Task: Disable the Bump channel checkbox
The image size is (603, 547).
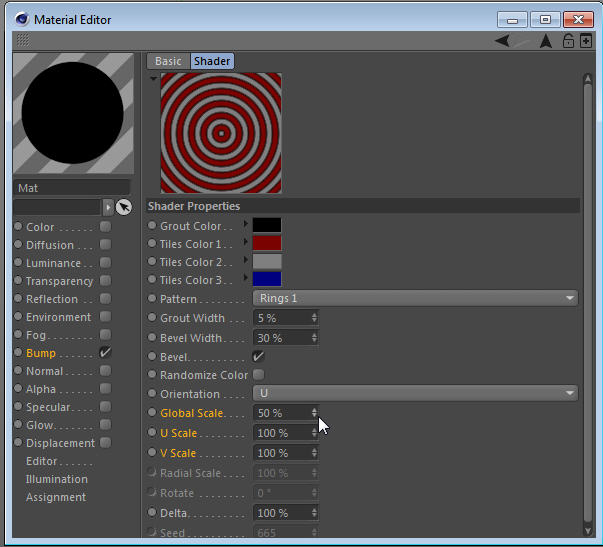Action: [105, 352]
